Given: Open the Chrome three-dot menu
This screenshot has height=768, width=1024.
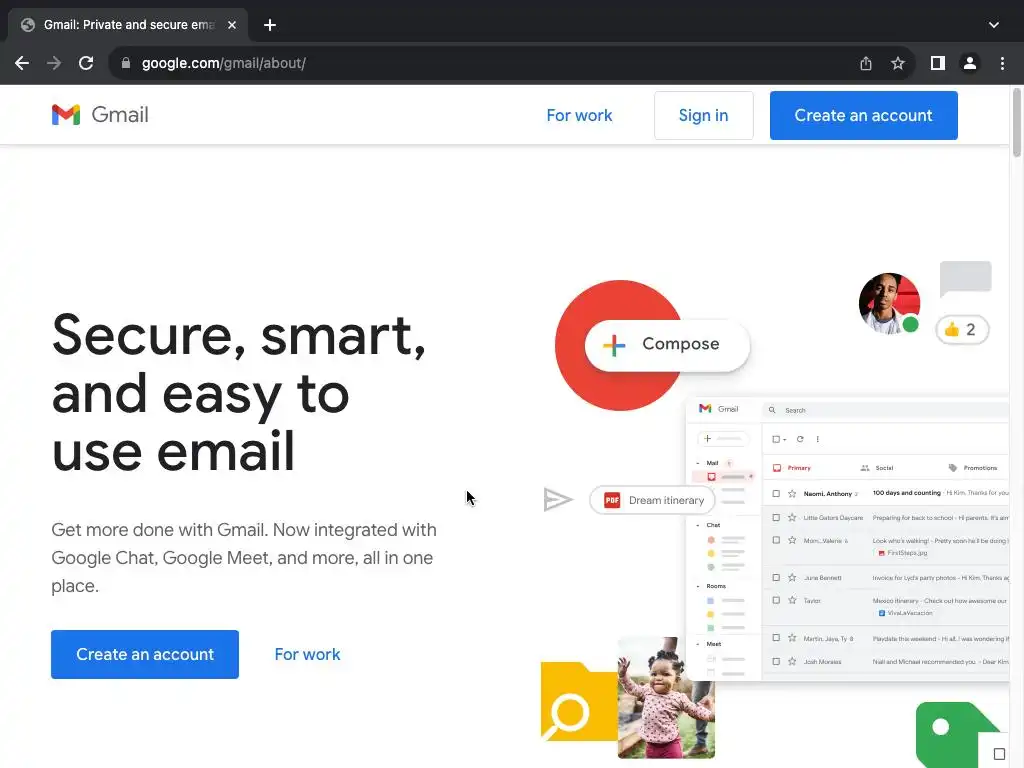Looking at the screenshot, I should [x=1002, y=63].
